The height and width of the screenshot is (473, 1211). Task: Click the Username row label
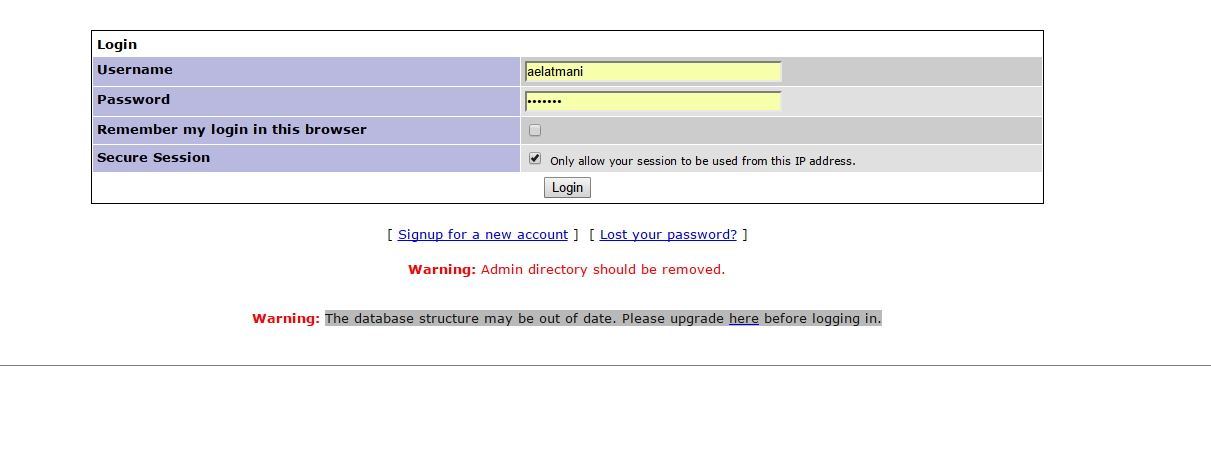point(135,70)
